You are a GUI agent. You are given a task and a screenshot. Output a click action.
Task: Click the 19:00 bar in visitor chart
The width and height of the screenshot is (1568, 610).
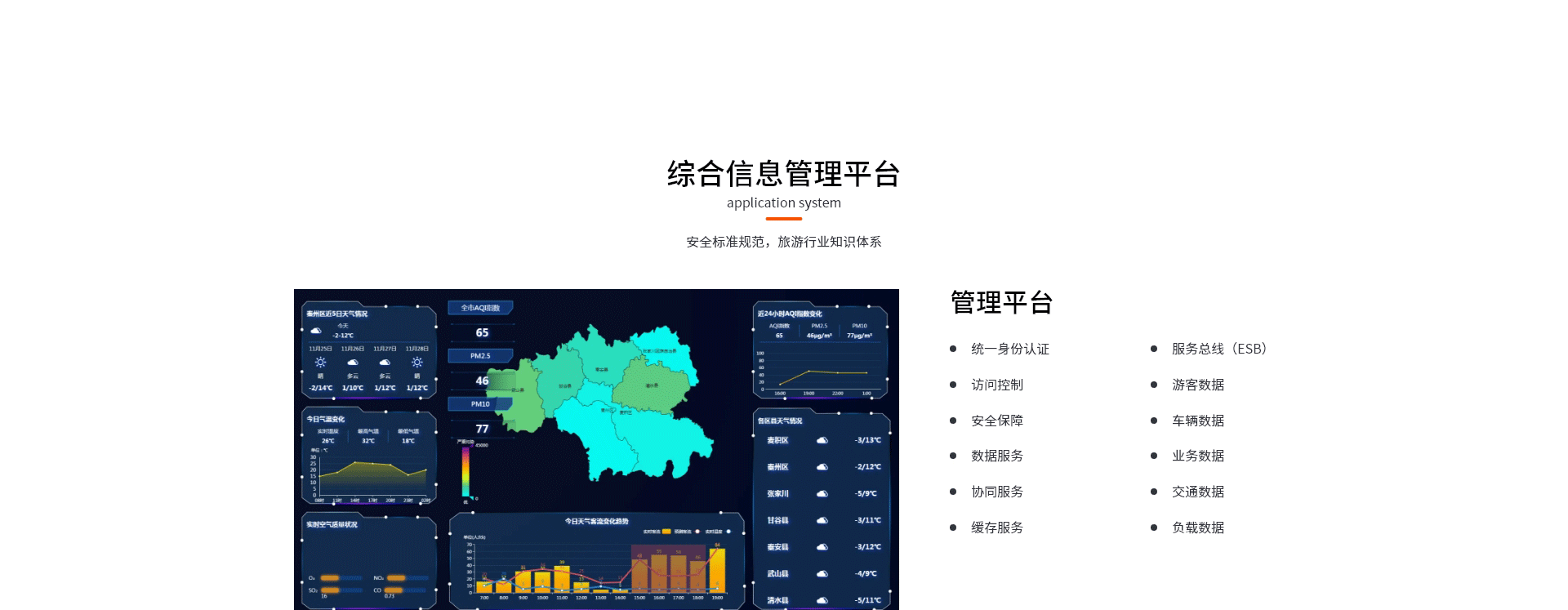[717, 569]
